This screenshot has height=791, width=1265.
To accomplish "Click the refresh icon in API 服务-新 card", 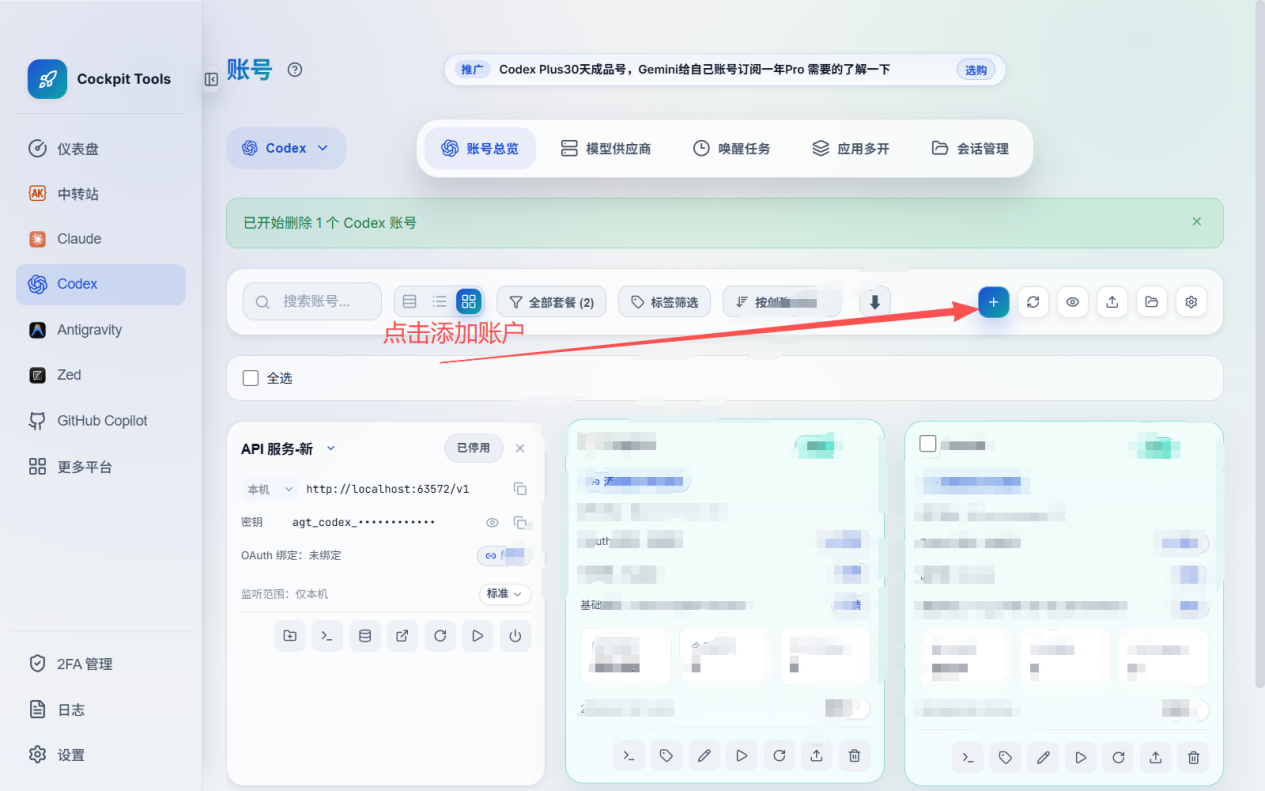I will 440,636.
